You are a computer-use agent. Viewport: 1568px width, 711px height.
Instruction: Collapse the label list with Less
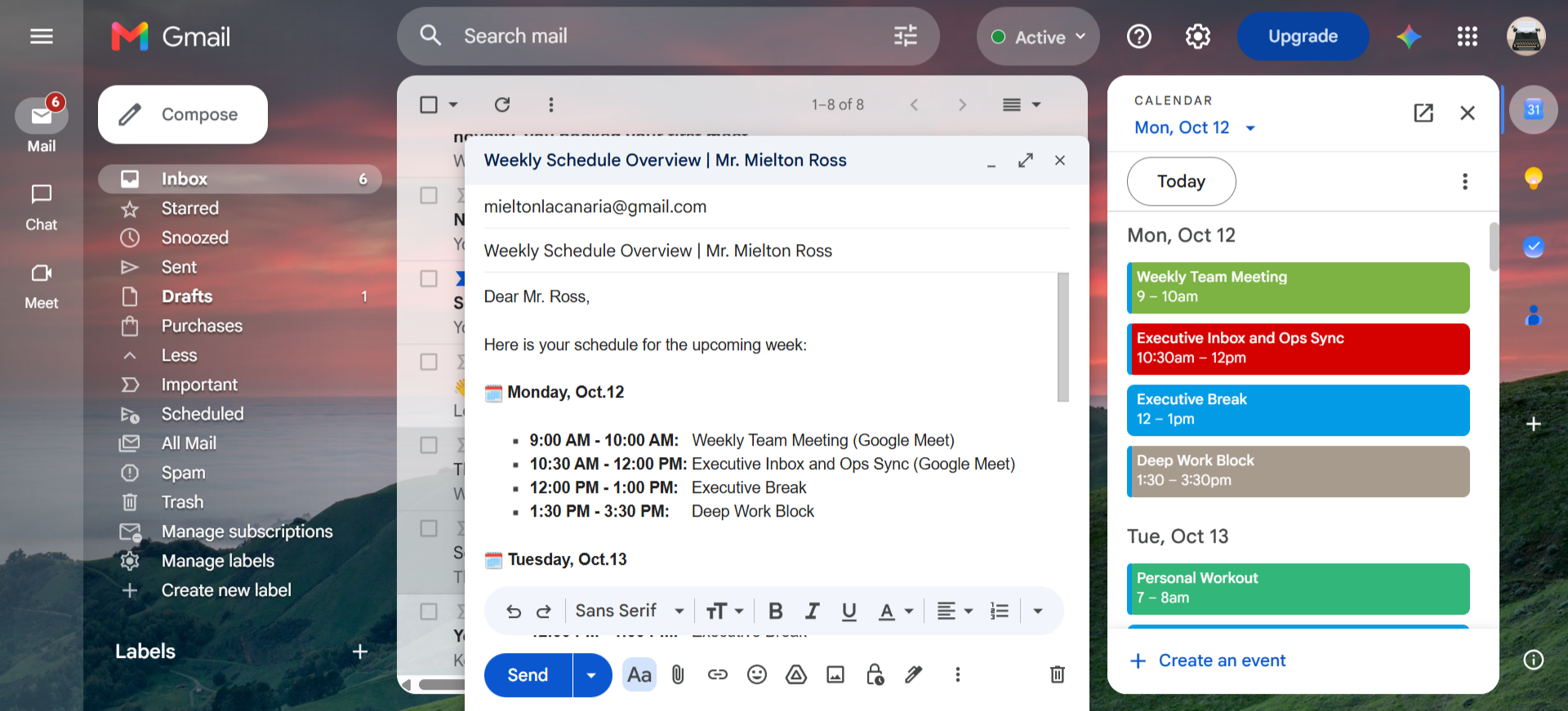180,355
